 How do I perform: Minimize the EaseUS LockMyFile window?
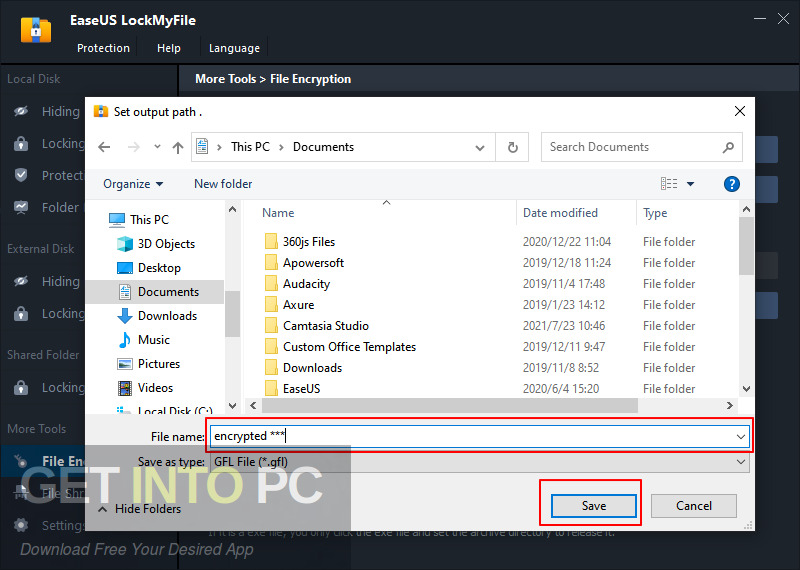pyautogui.click(x=760, y=19)
